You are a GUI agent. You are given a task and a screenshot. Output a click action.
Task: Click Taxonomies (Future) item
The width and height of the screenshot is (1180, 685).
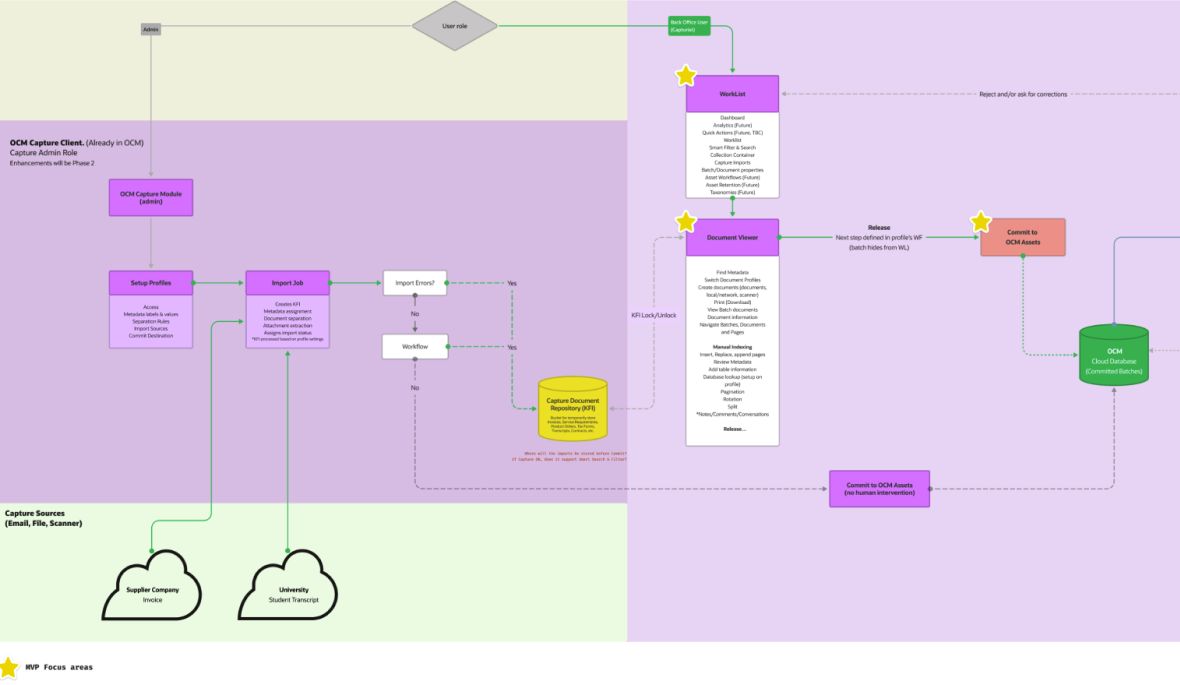tap(732, 193)
